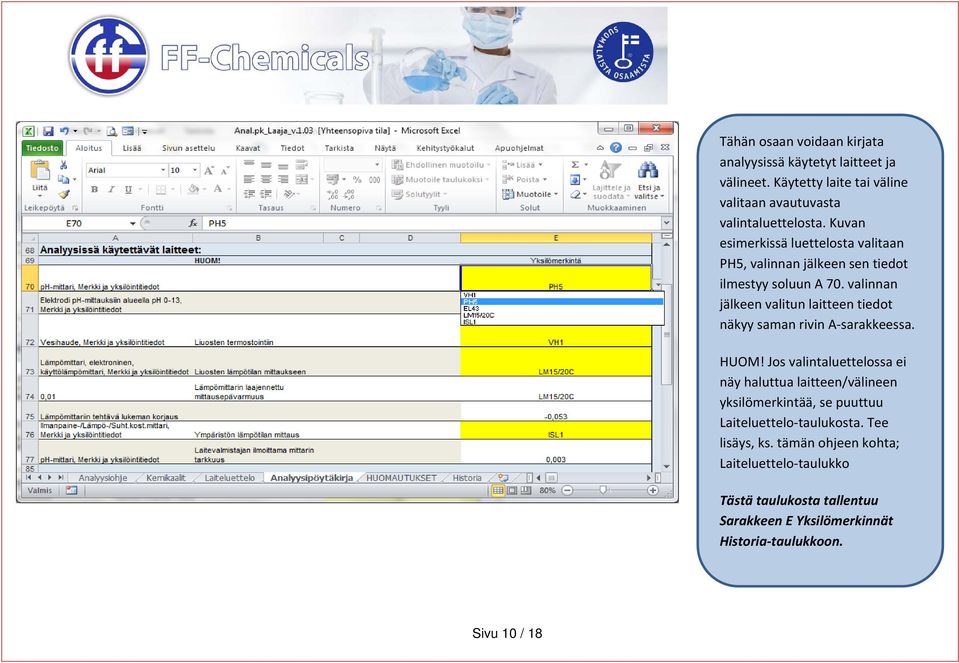
Task: Click the Increase Font Size icon
Action: pyautogui.click(x=209, y=171)
